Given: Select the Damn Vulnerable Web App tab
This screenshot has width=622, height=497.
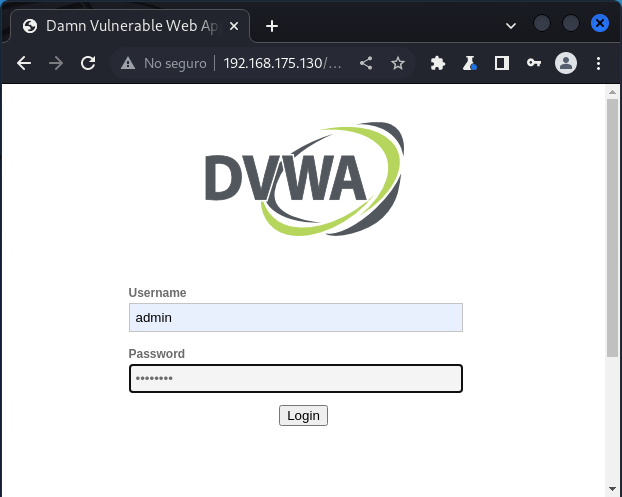Looking at the screenshot, I should [130, 26].
